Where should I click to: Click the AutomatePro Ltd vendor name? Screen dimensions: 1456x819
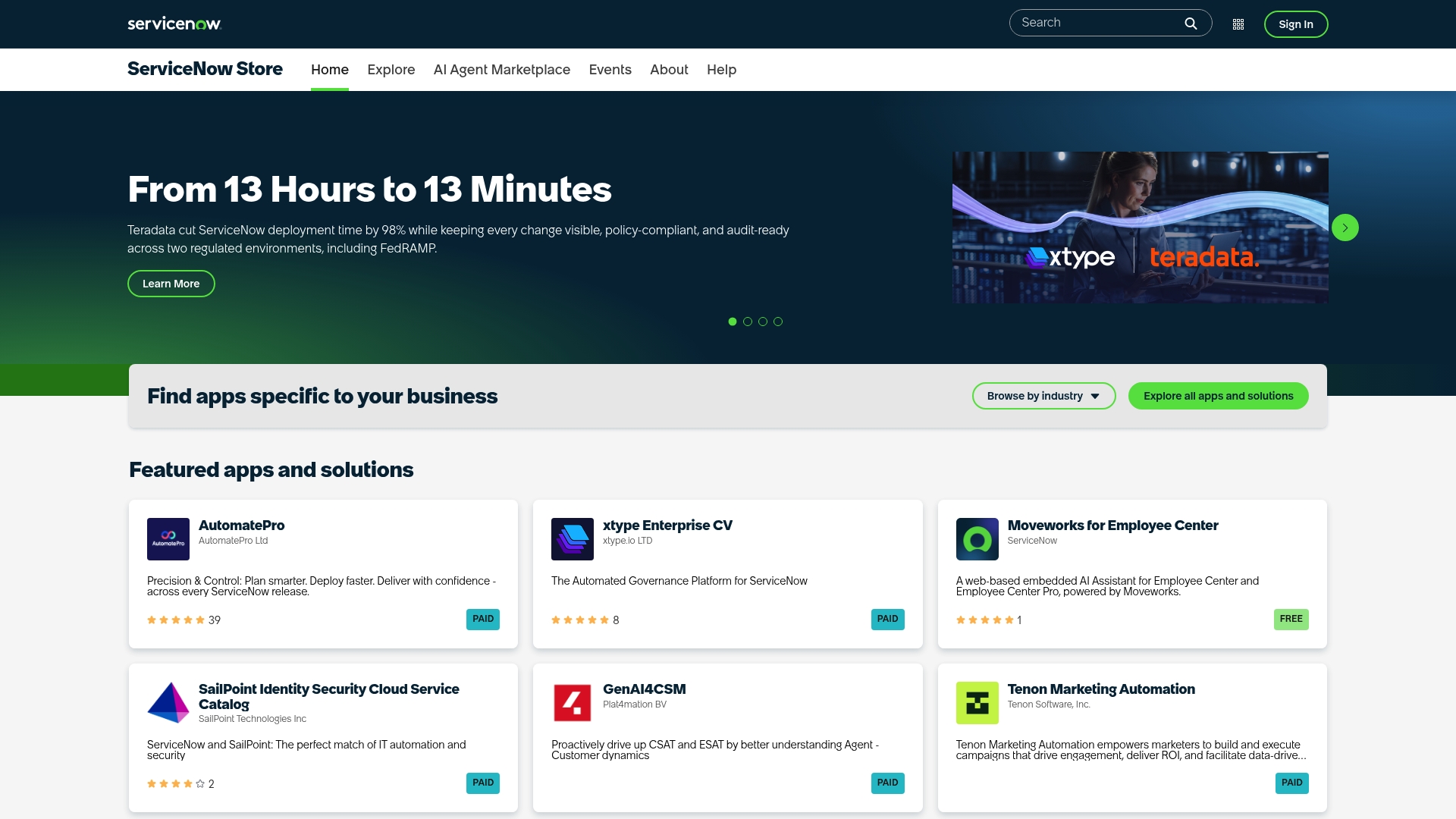(233, 541)
